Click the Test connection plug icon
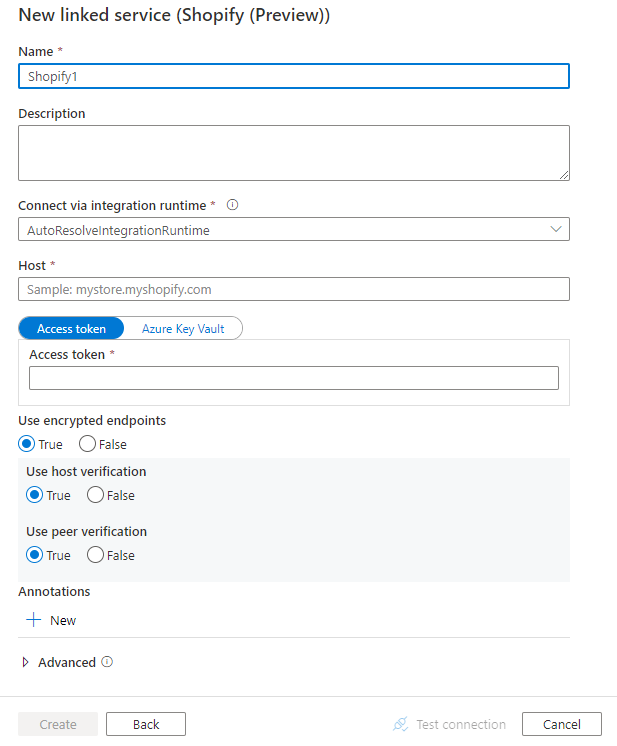The image size is (617, 746). [401, 724]
